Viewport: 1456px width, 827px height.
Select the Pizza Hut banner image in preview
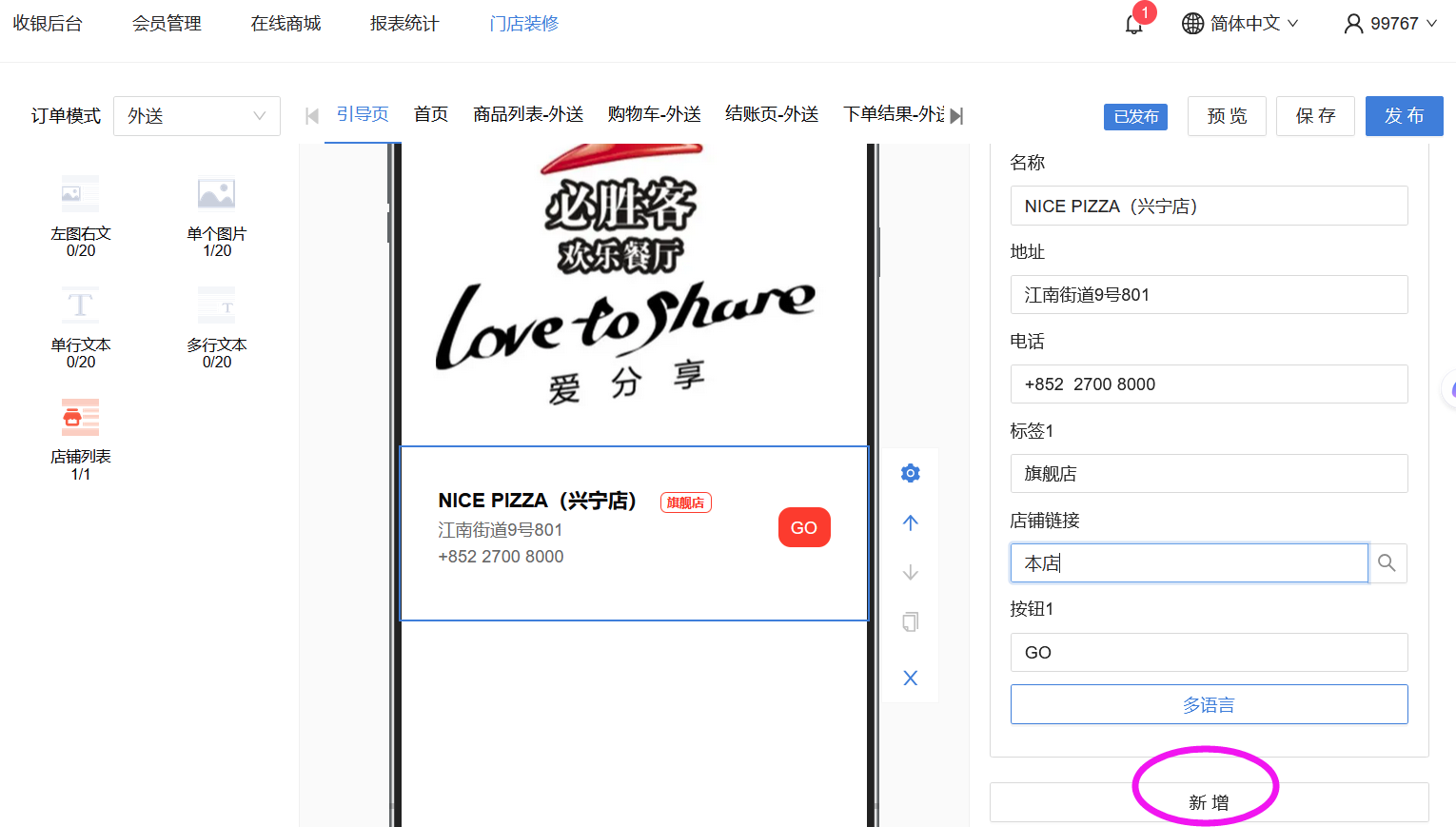coord(634,293)
